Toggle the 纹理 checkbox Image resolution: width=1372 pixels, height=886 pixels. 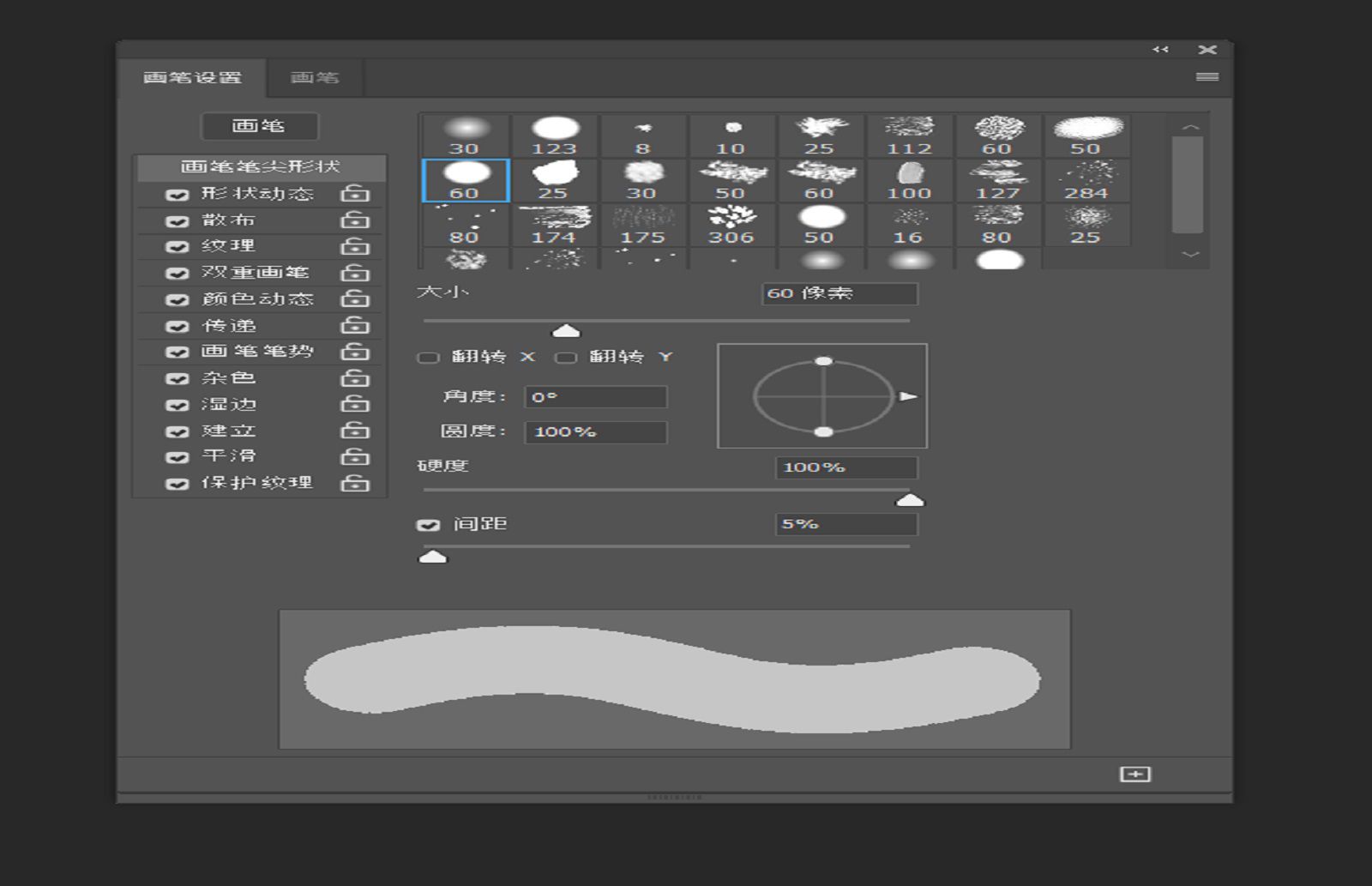point(177,247)
